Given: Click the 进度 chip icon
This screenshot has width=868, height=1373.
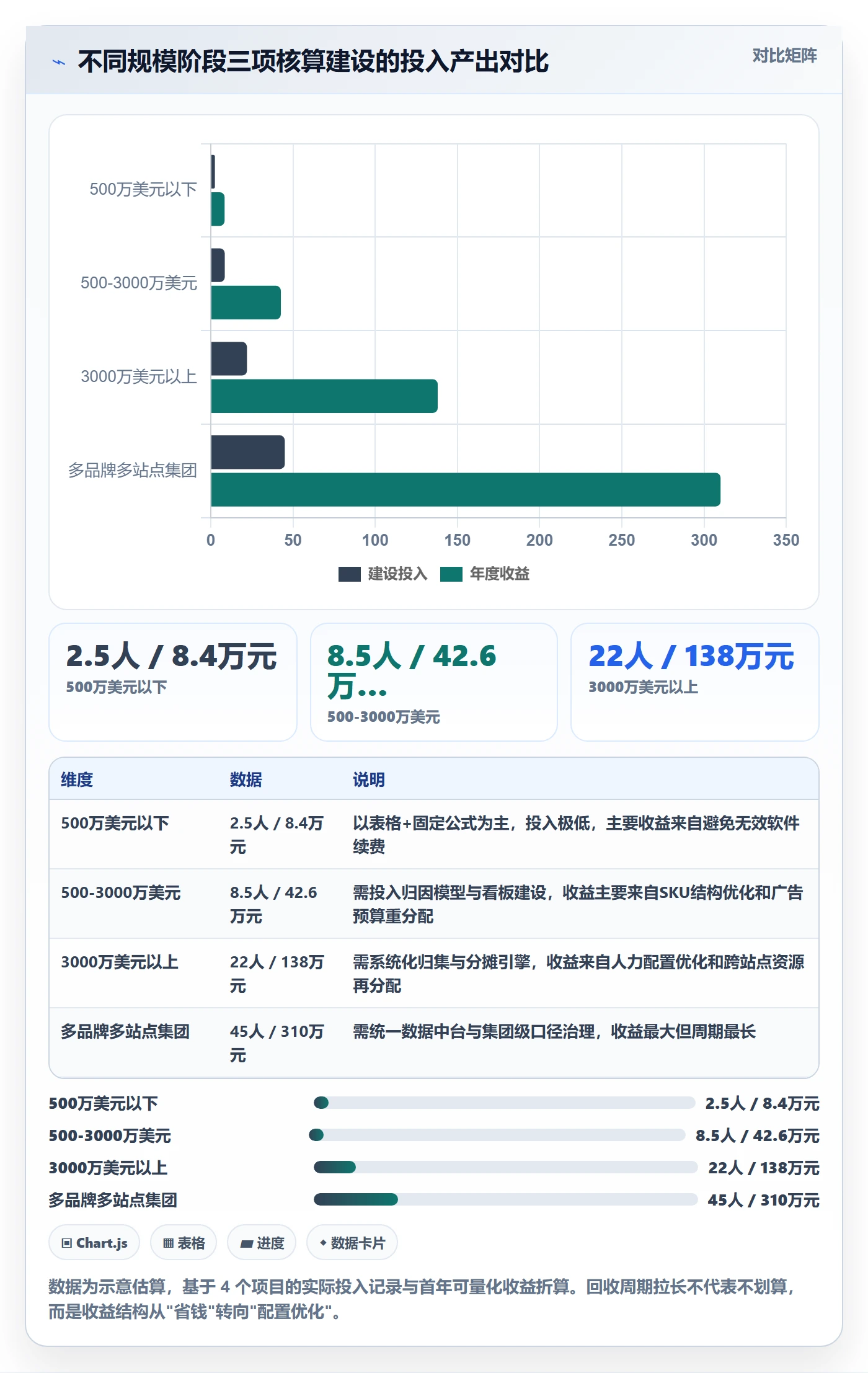Looking at the screenshot, I should tap(247, 1243).
